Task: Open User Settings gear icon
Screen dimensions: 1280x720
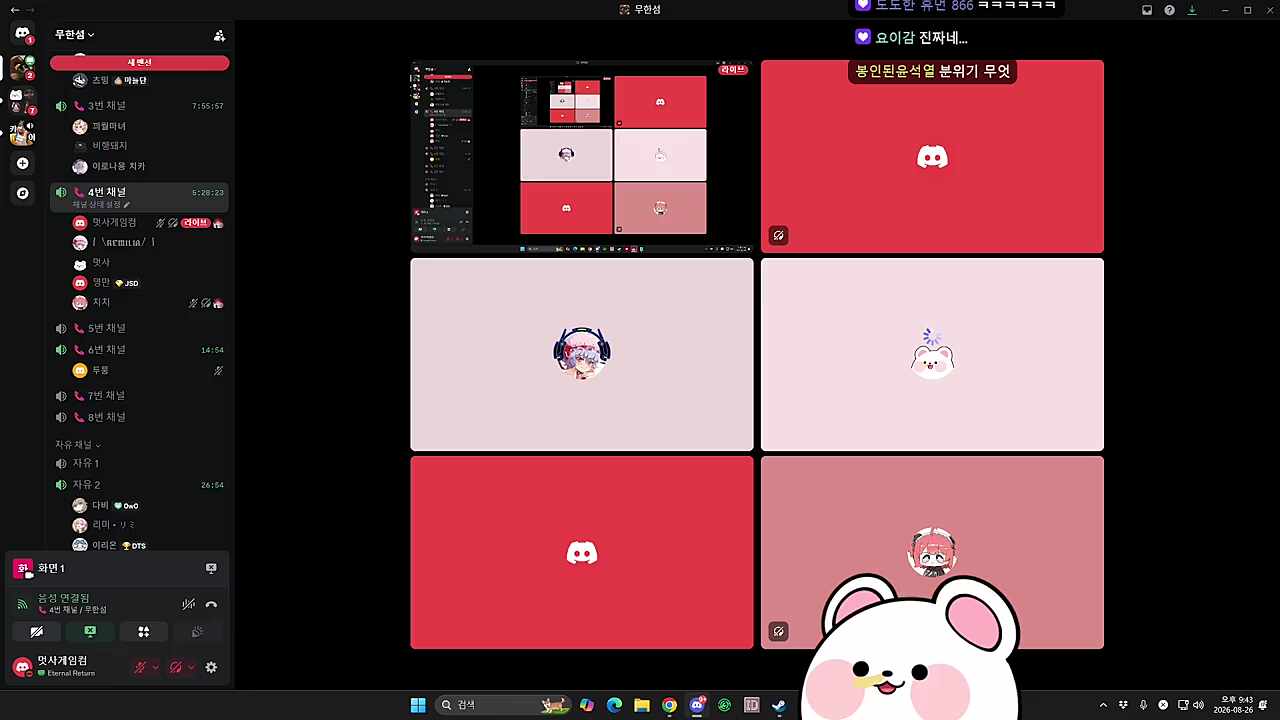Action: pyautogui.click(x=211, y=668)
